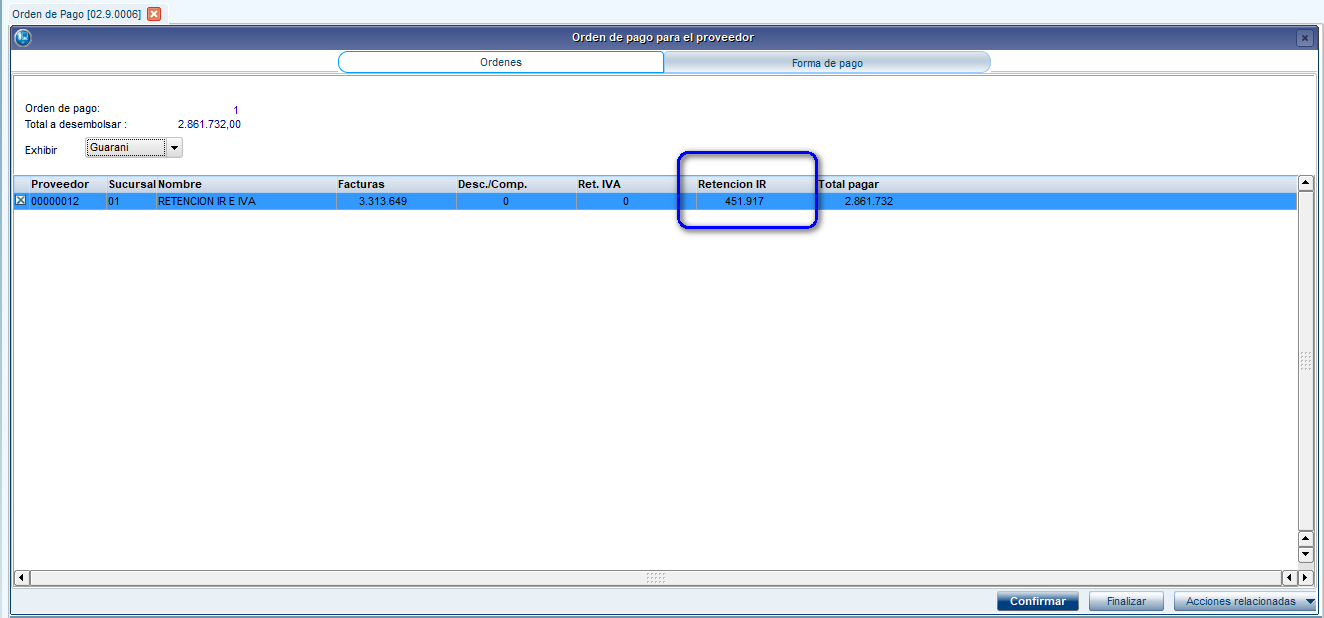1324x618 pixels.
Task: Click the Confirmar button
Action: [1038, 602]
